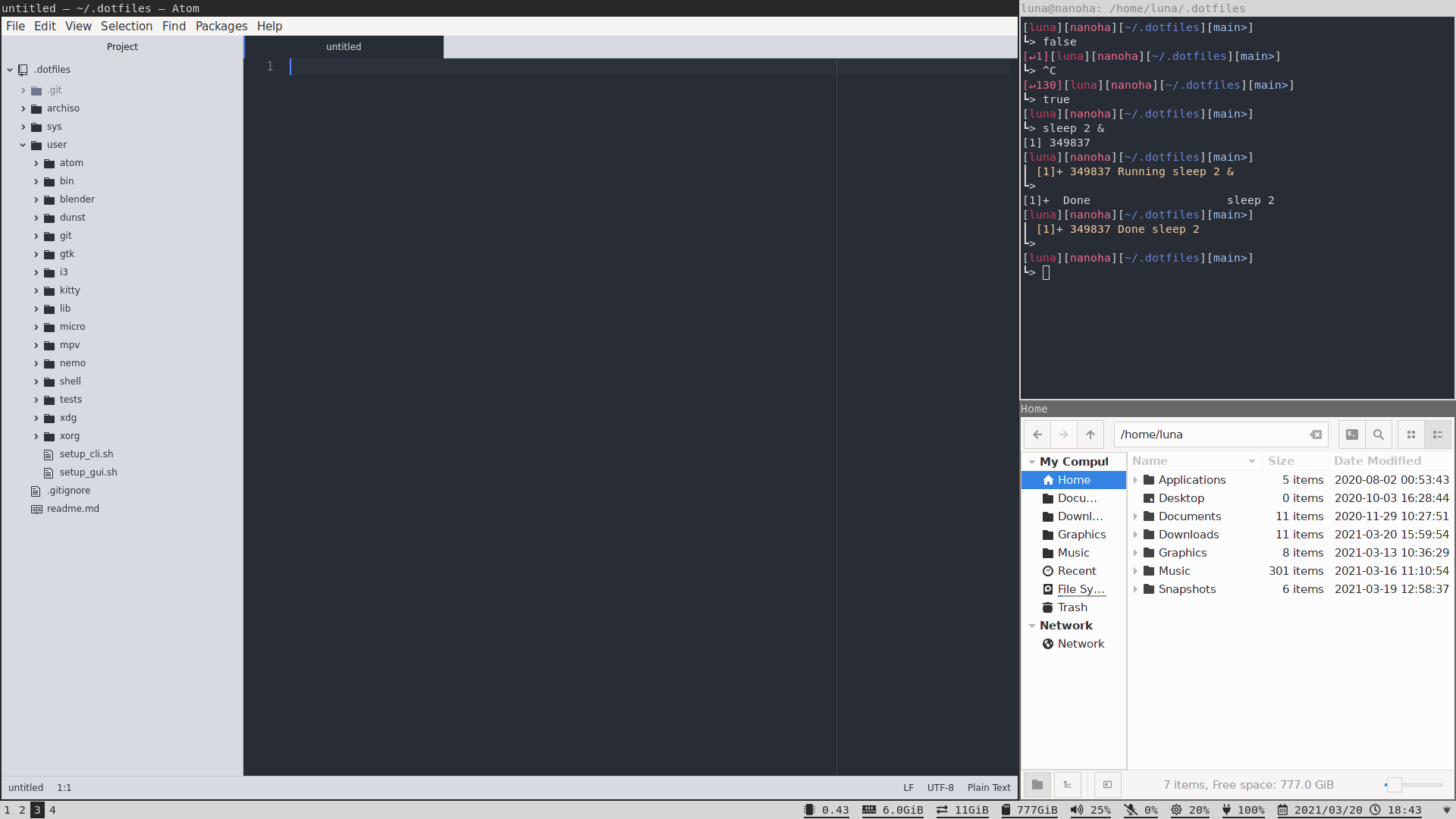Image resolution: width=1456 pixels, height=819 pixels.
Task: Click the Plain Text grammar selector in status bar
Action: pyautogui.click(x=989, y=787)
